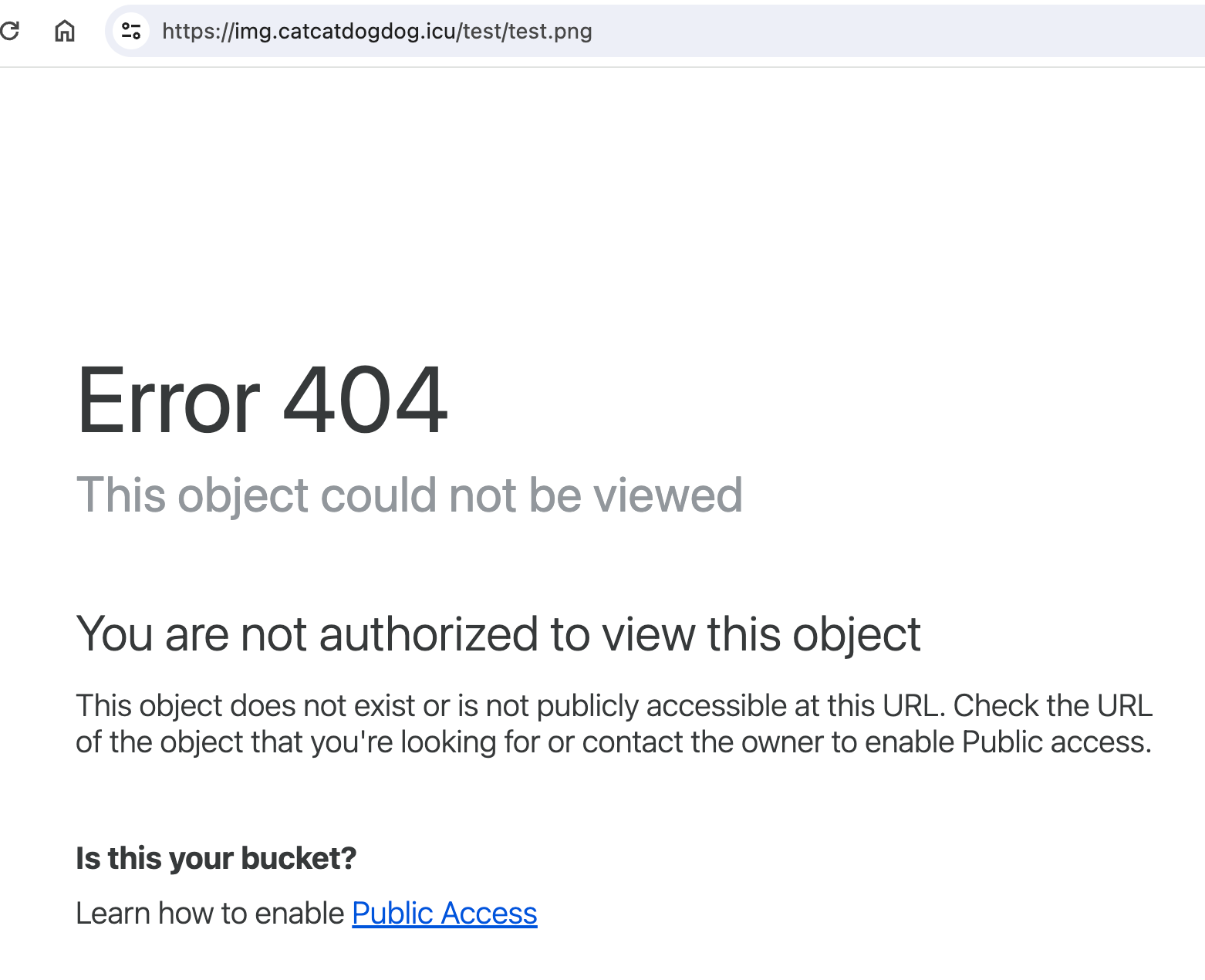Go to the browser home page icon
1205x980 pixels.
tap(65, 31)
